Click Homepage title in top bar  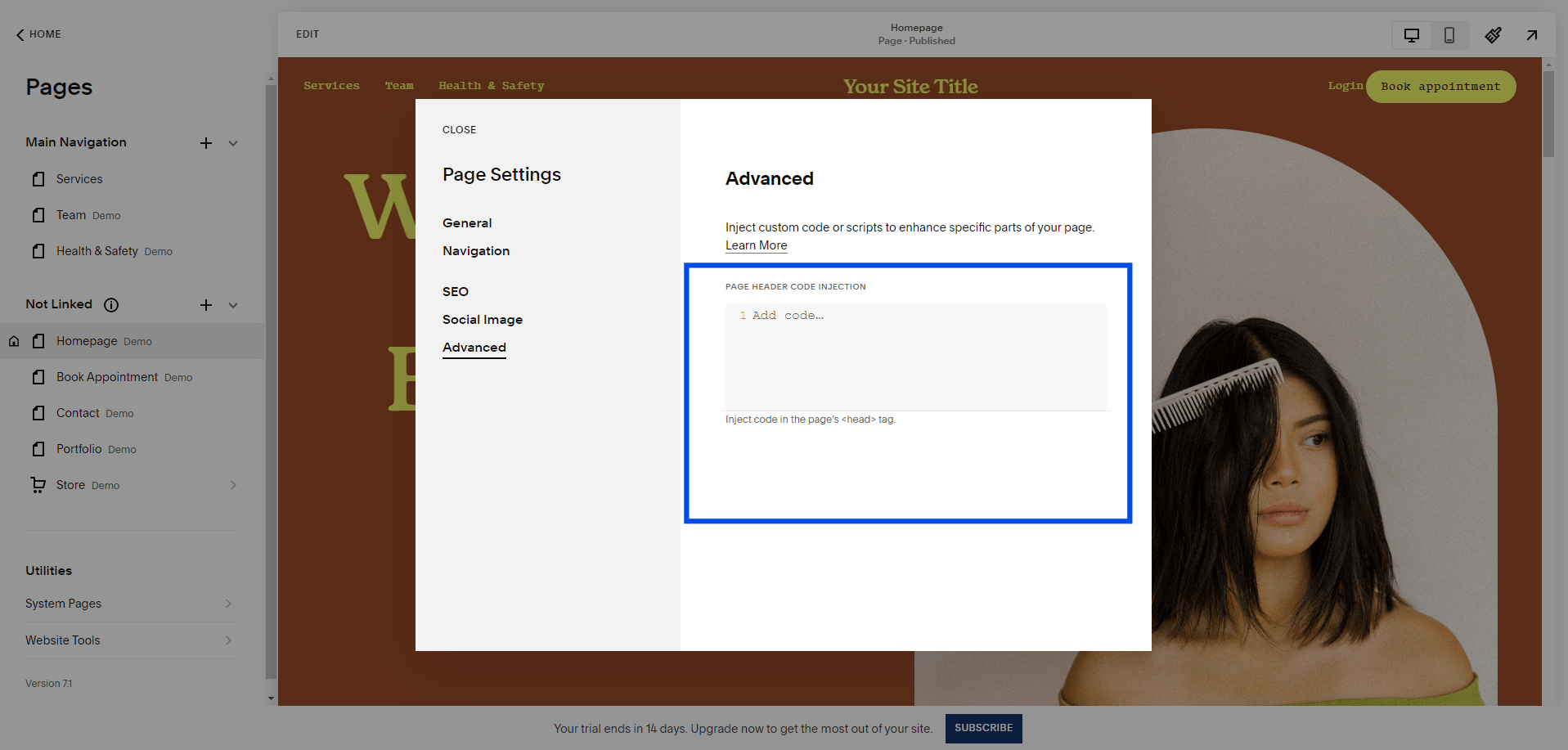pos(916,28)
